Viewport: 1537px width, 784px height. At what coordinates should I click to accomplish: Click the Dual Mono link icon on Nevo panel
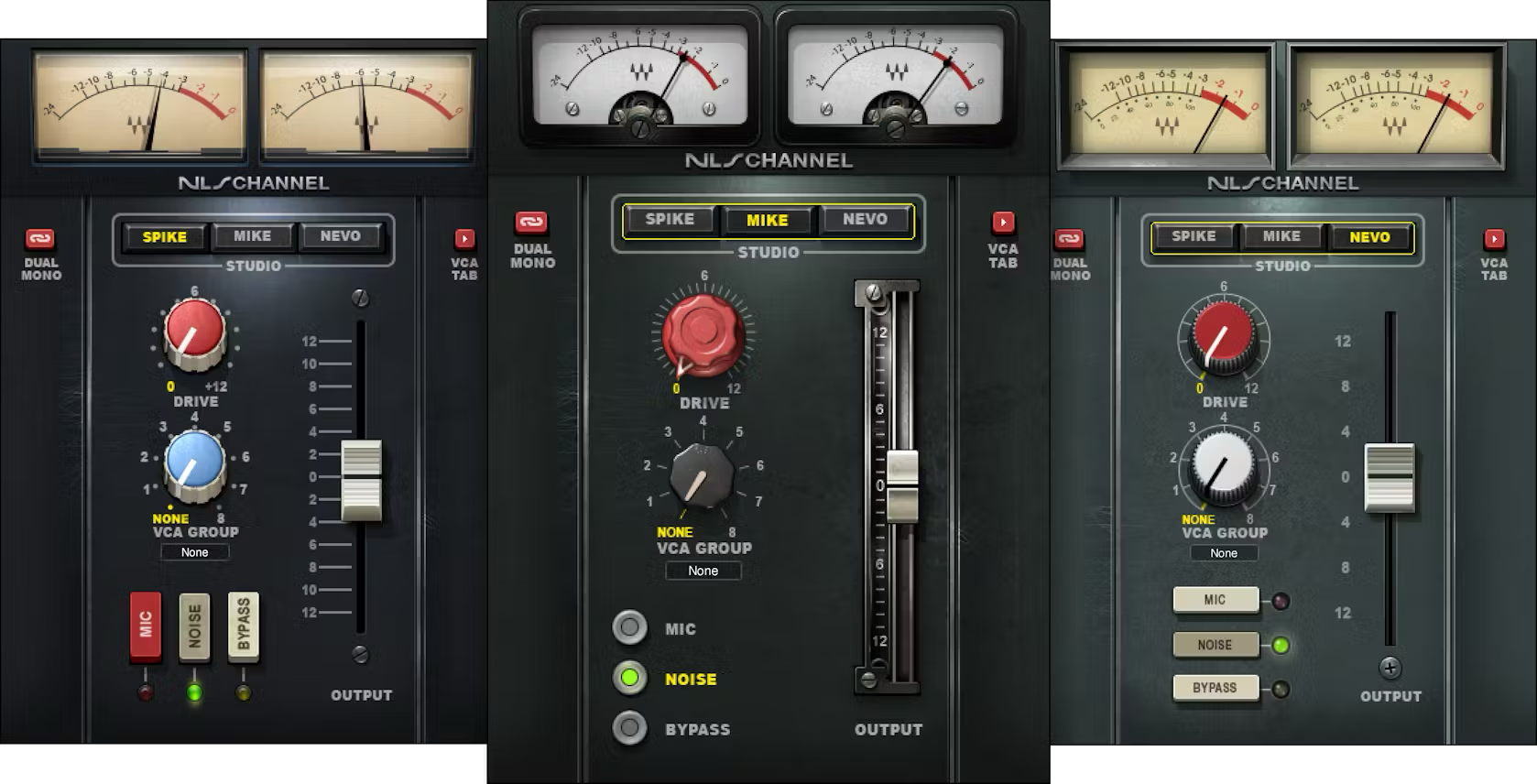(1069, 239)
